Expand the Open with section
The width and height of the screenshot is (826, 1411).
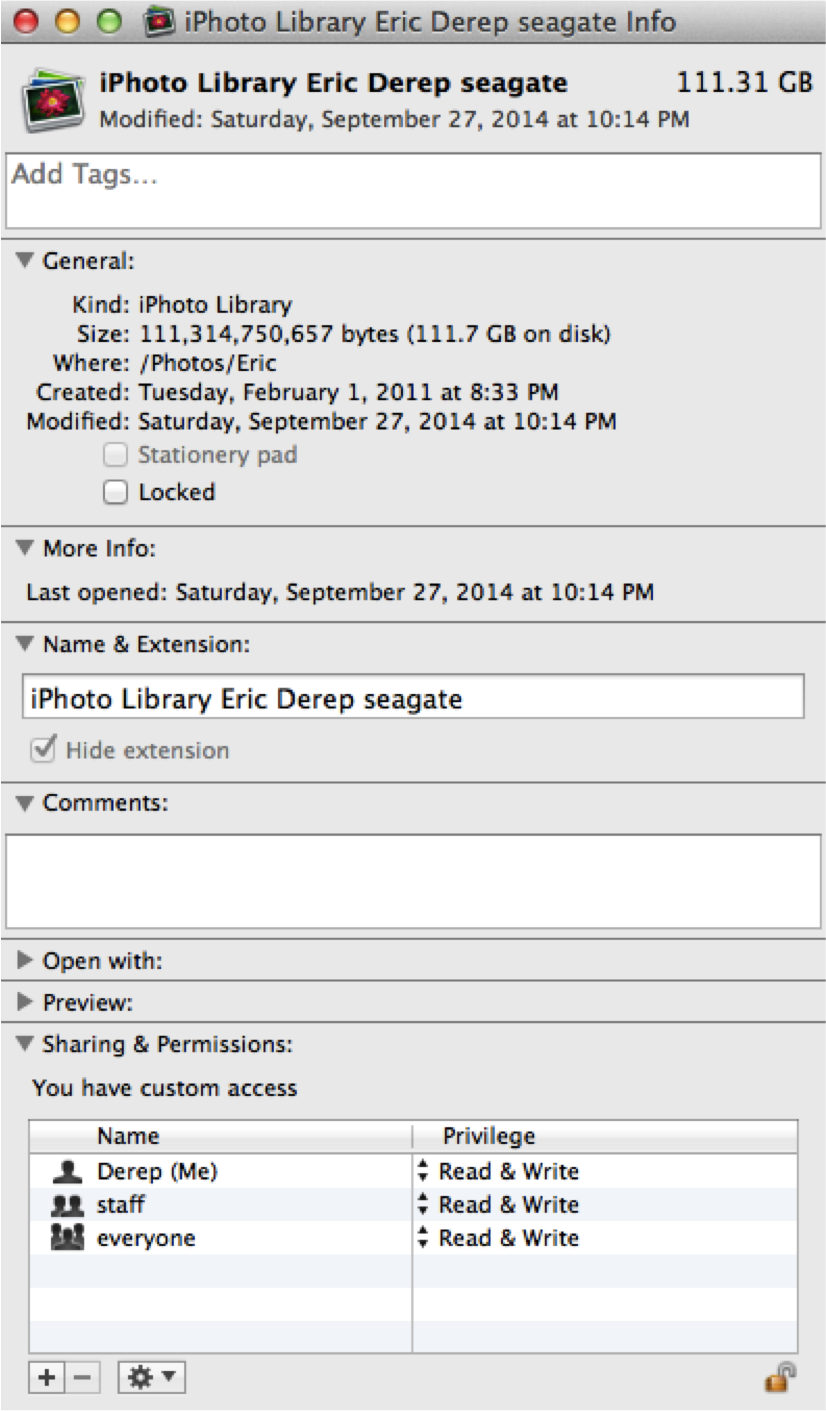click(x=26, y=961)
